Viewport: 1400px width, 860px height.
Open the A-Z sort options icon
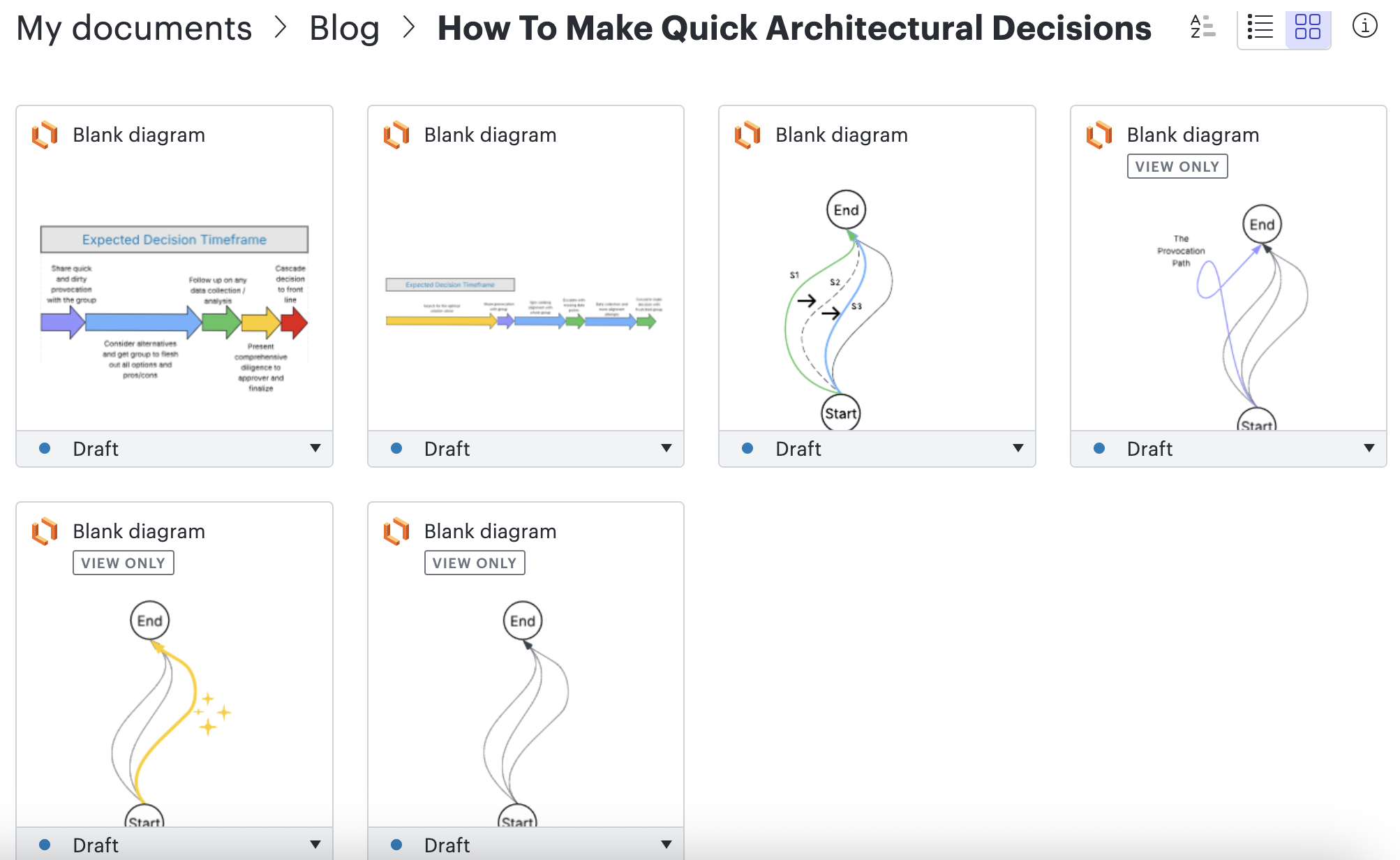[1202, 27]
